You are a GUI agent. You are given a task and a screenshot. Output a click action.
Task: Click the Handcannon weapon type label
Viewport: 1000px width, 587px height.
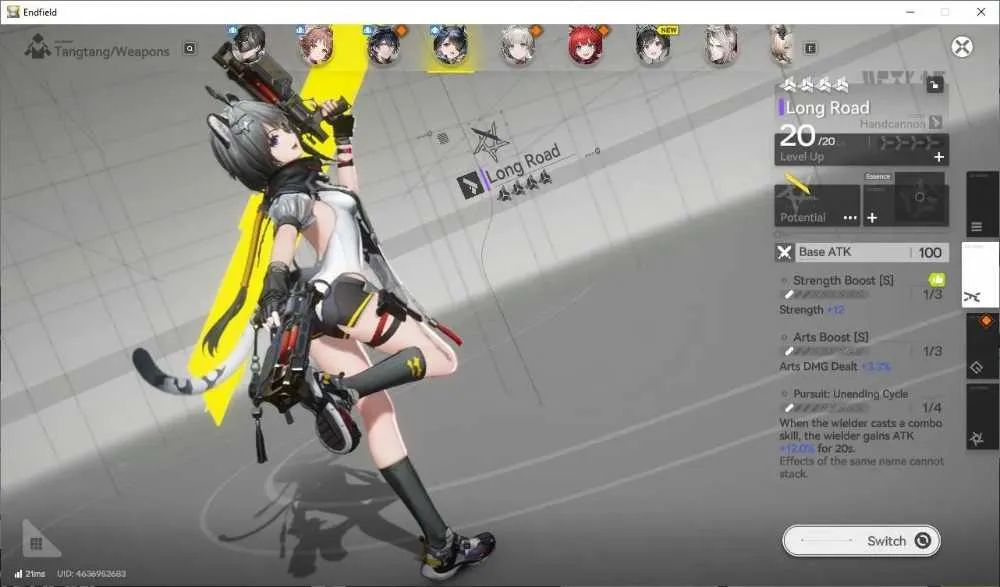coord(892,123)
